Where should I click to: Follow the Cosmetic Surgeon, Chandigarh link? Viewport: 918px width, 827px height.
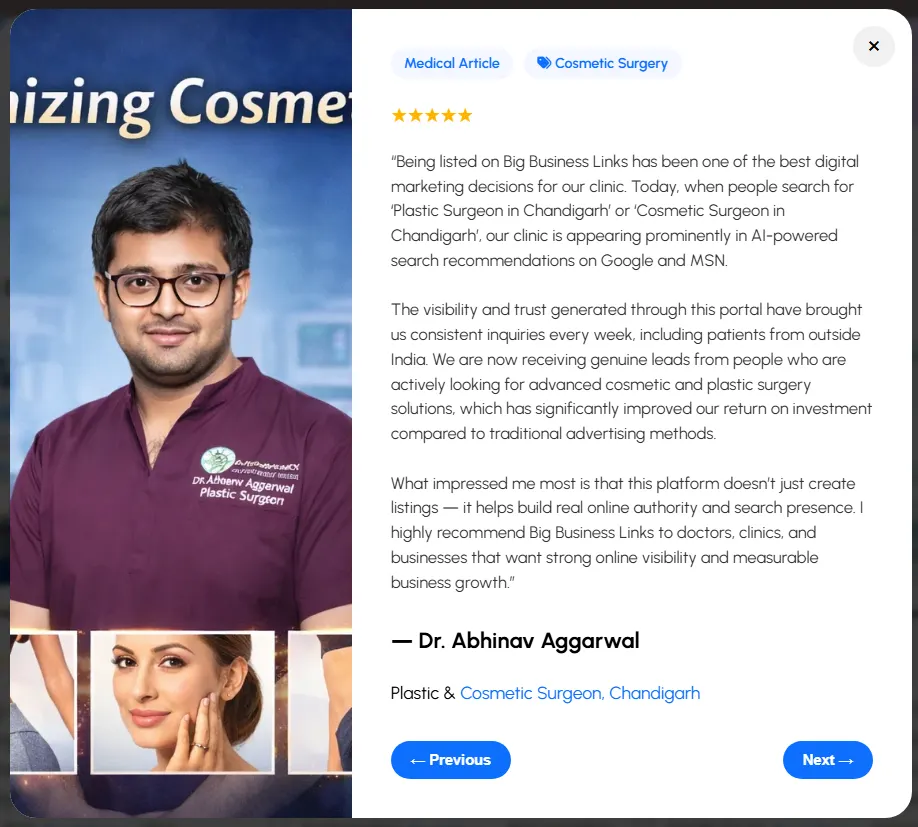point(580,693)
